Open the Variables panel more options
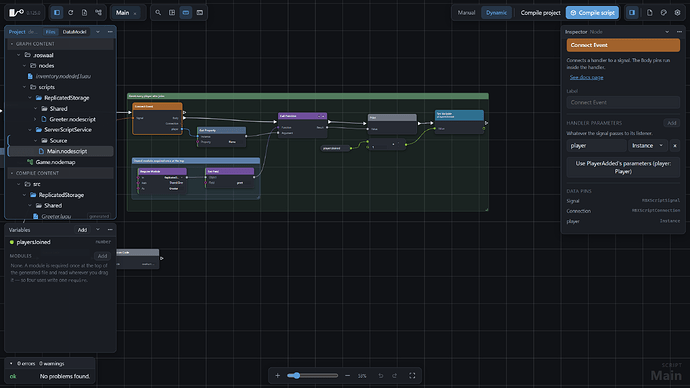Image resolution: width=690 pixels, height=388 pixels. (110, 230)
